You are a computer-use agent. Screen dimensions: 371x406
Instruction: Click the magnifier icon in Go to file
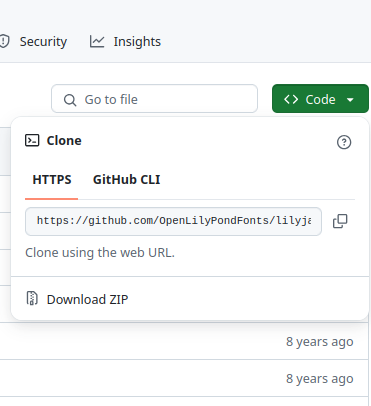pyautogui.click(x=70, y=100)
